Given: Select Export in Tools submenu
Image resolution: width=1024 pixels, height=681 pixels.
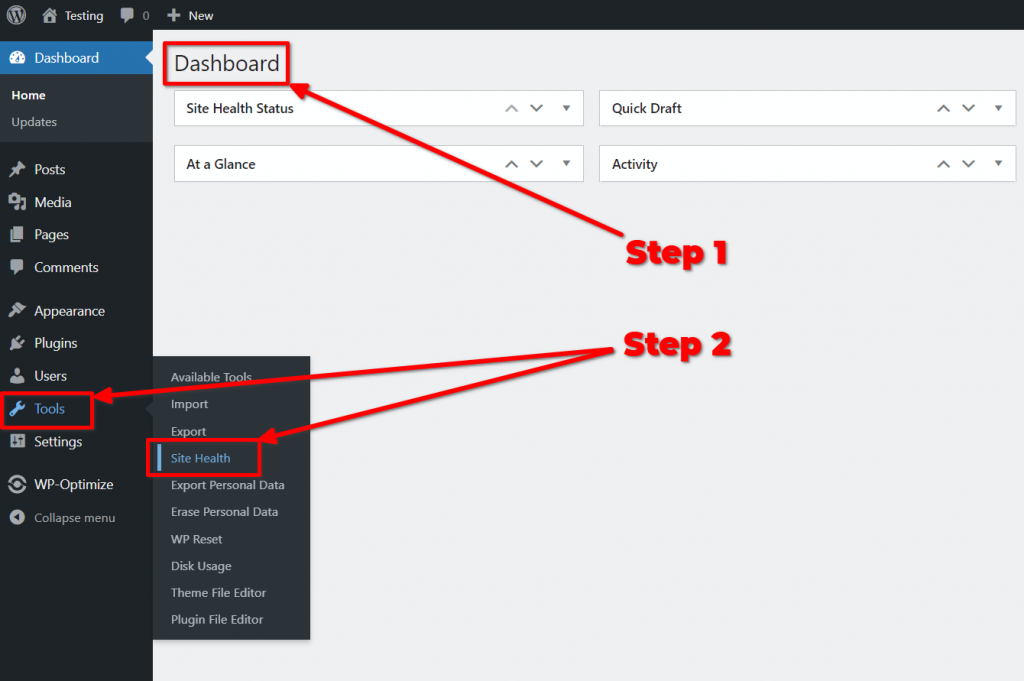Looking at the screenshot, I should [x=188, y=432].
